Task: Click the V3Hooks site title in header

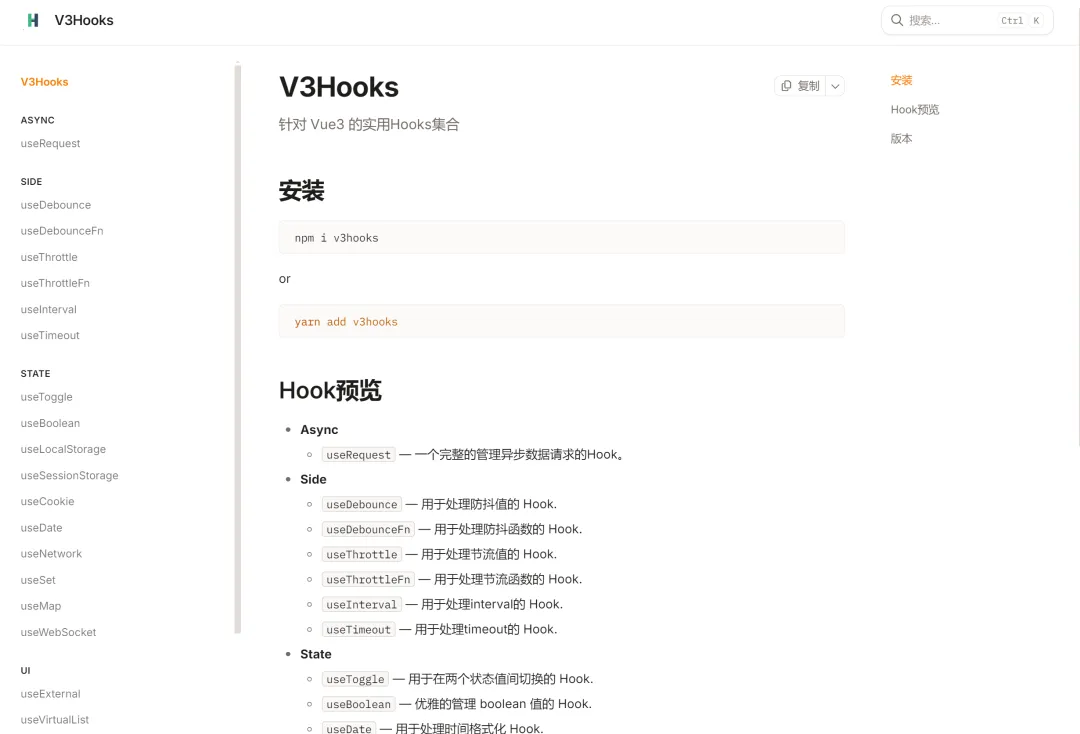Action: (x=84, y=20)
